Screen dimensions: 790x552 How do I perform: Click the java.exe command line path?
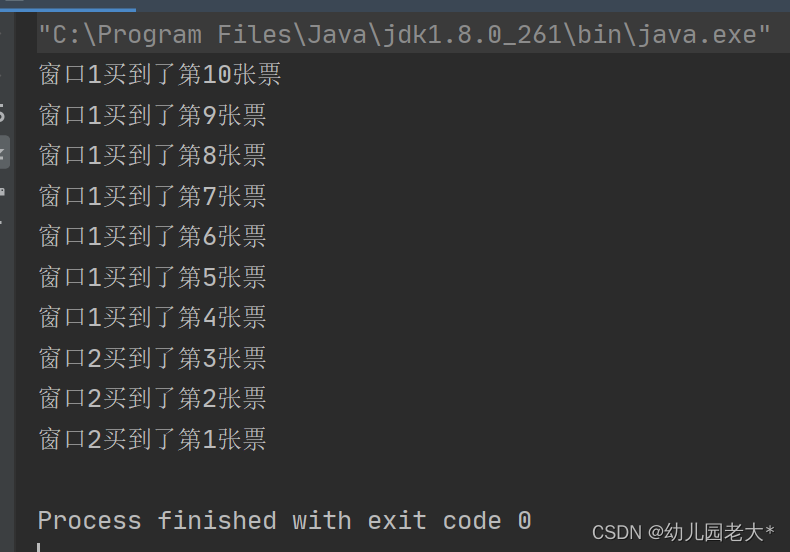(x=404, y=35)
